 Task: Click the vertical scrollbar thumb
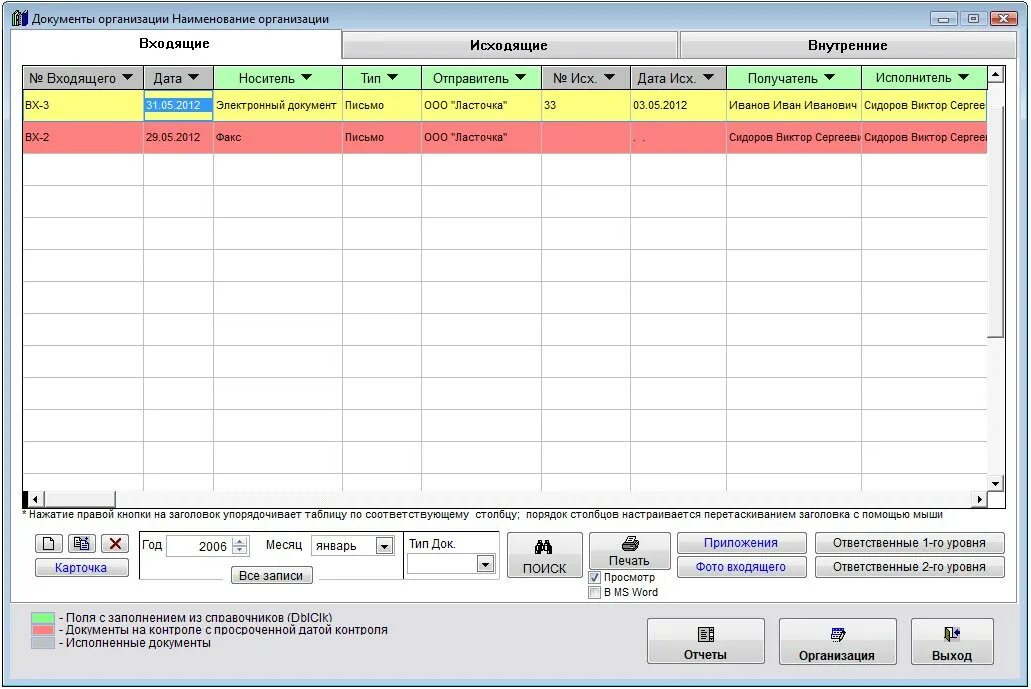[995, 210]
